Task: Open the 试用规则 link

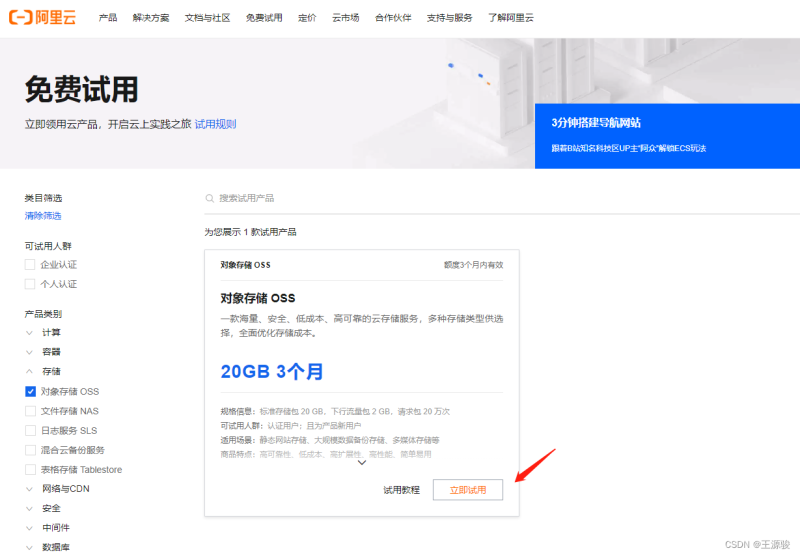Action: [215, 124]
